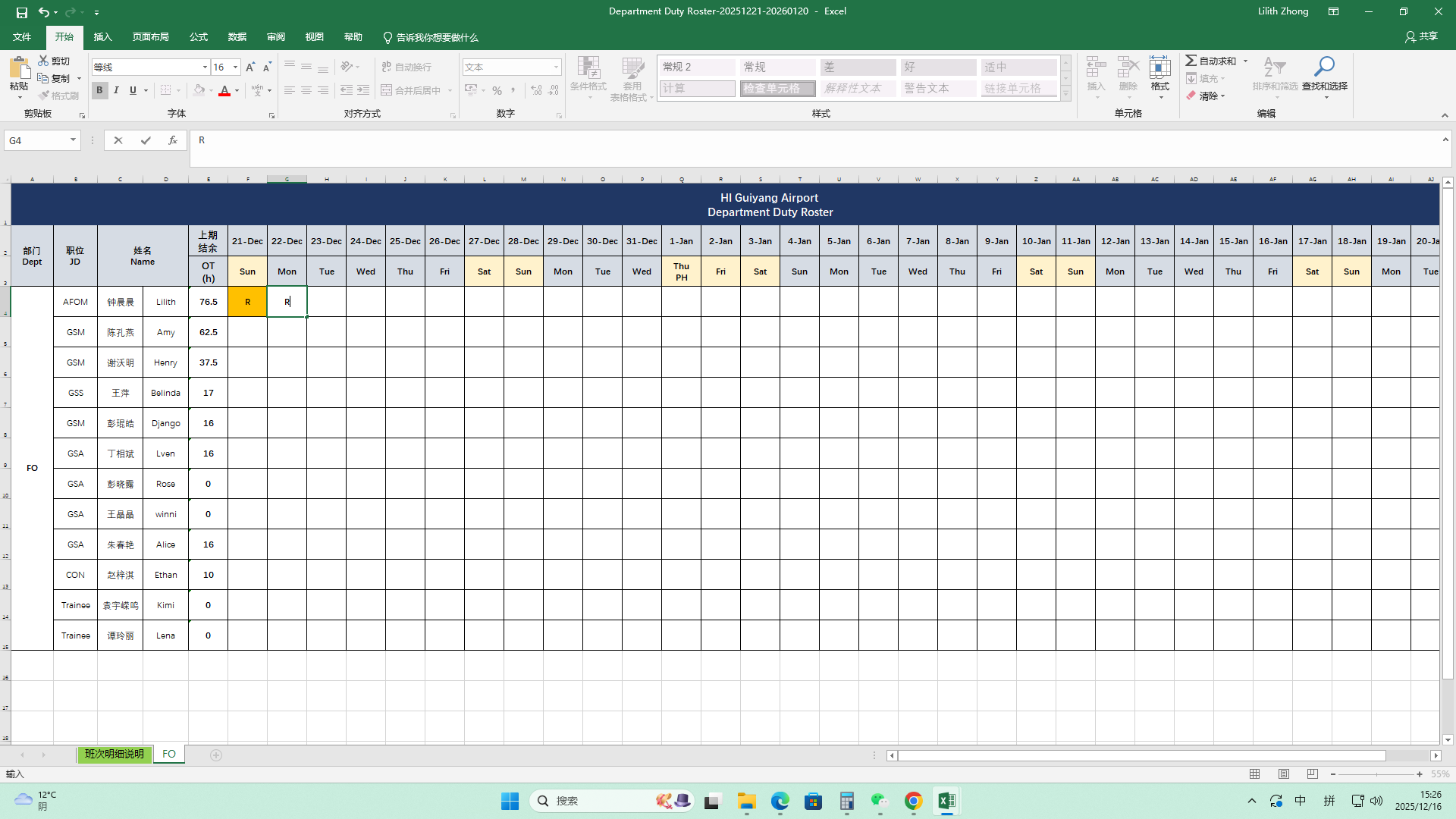Cancel the cell entry with X icon
The width and height of the screenshot is (1456, 819).
(118, 140)
